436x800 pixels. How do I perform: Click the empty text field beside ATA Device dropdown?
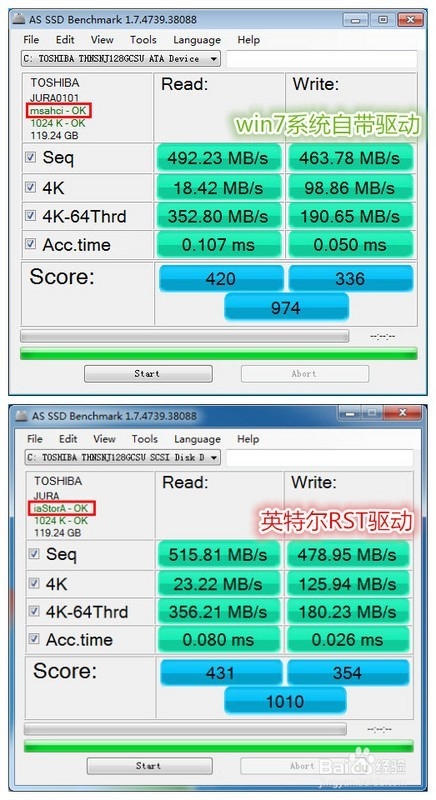321,59
